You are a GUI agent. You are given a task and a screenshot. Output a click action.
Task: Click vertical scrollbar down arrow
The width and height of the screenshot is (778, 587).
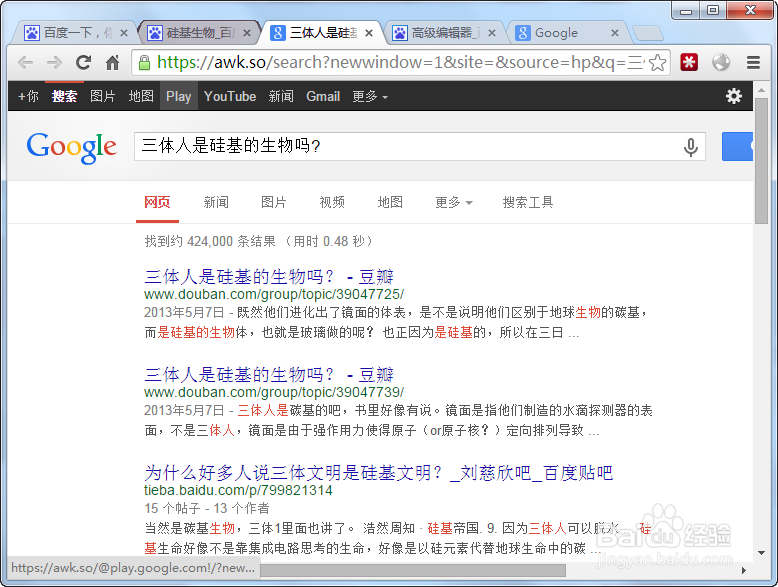761,553
